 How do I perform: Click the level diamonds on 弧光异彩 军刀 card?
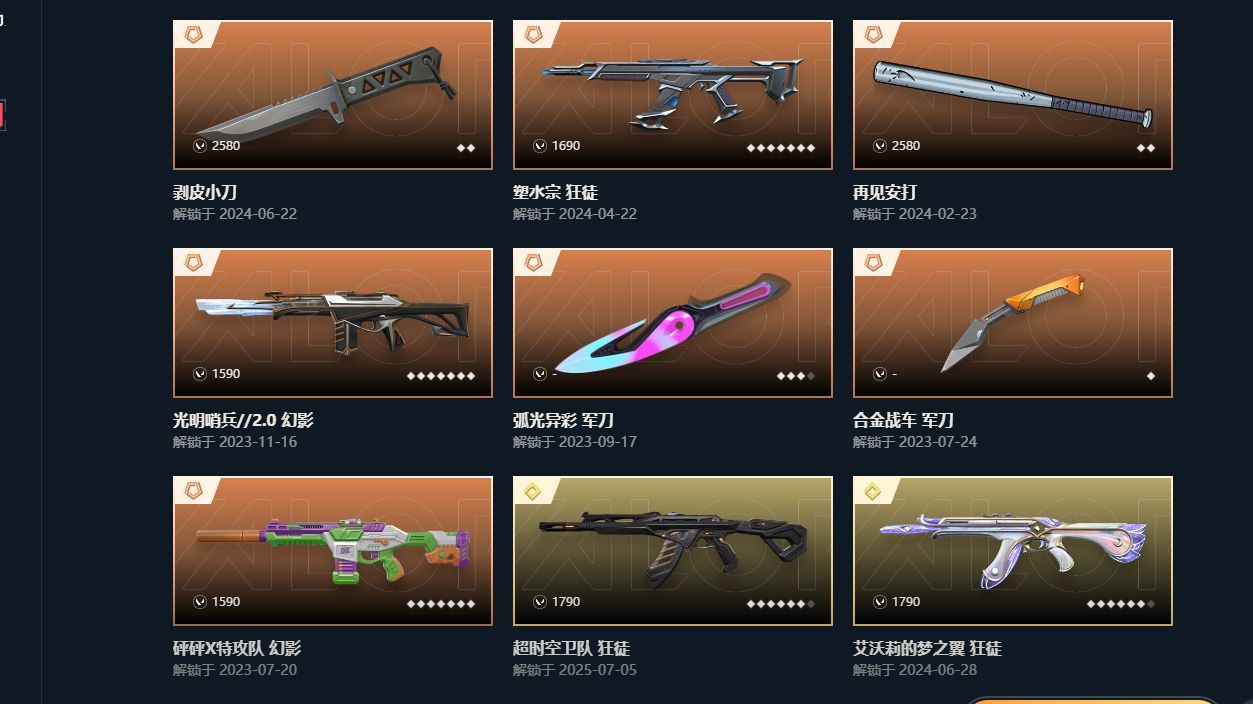[x=796, y=376]
